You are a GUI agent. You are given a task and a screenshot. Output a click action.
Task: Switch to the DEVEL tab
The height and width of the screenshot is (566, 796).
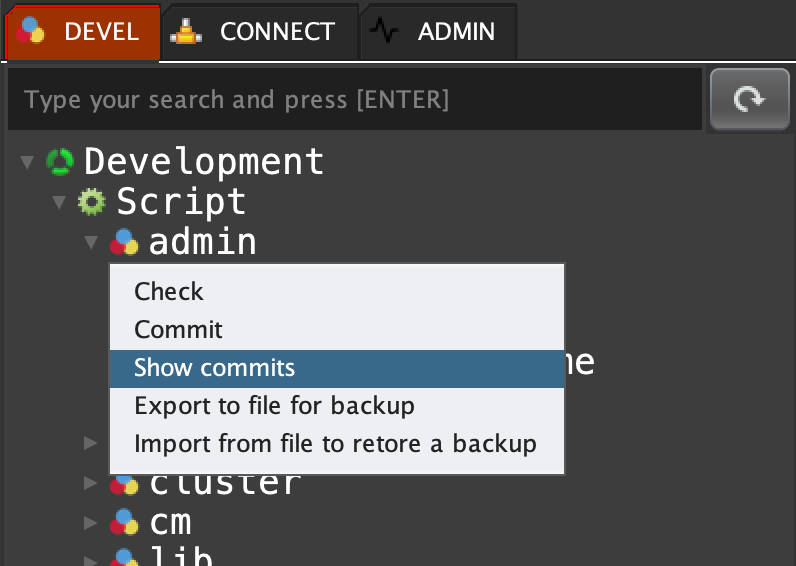click(x=82, y=31)
